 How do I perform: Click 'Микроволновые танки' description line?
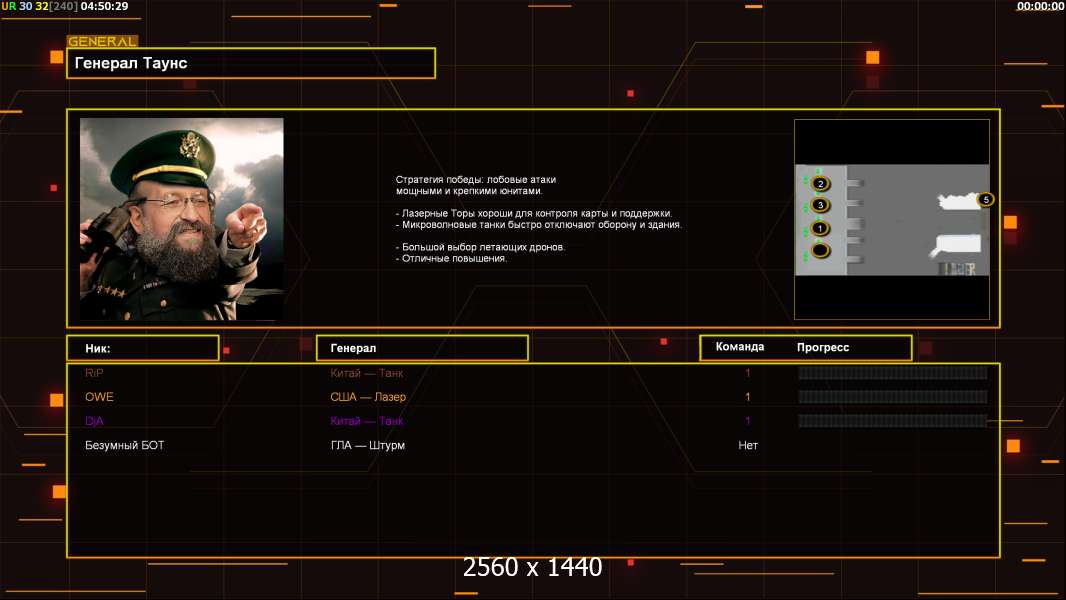click(539, 224)
